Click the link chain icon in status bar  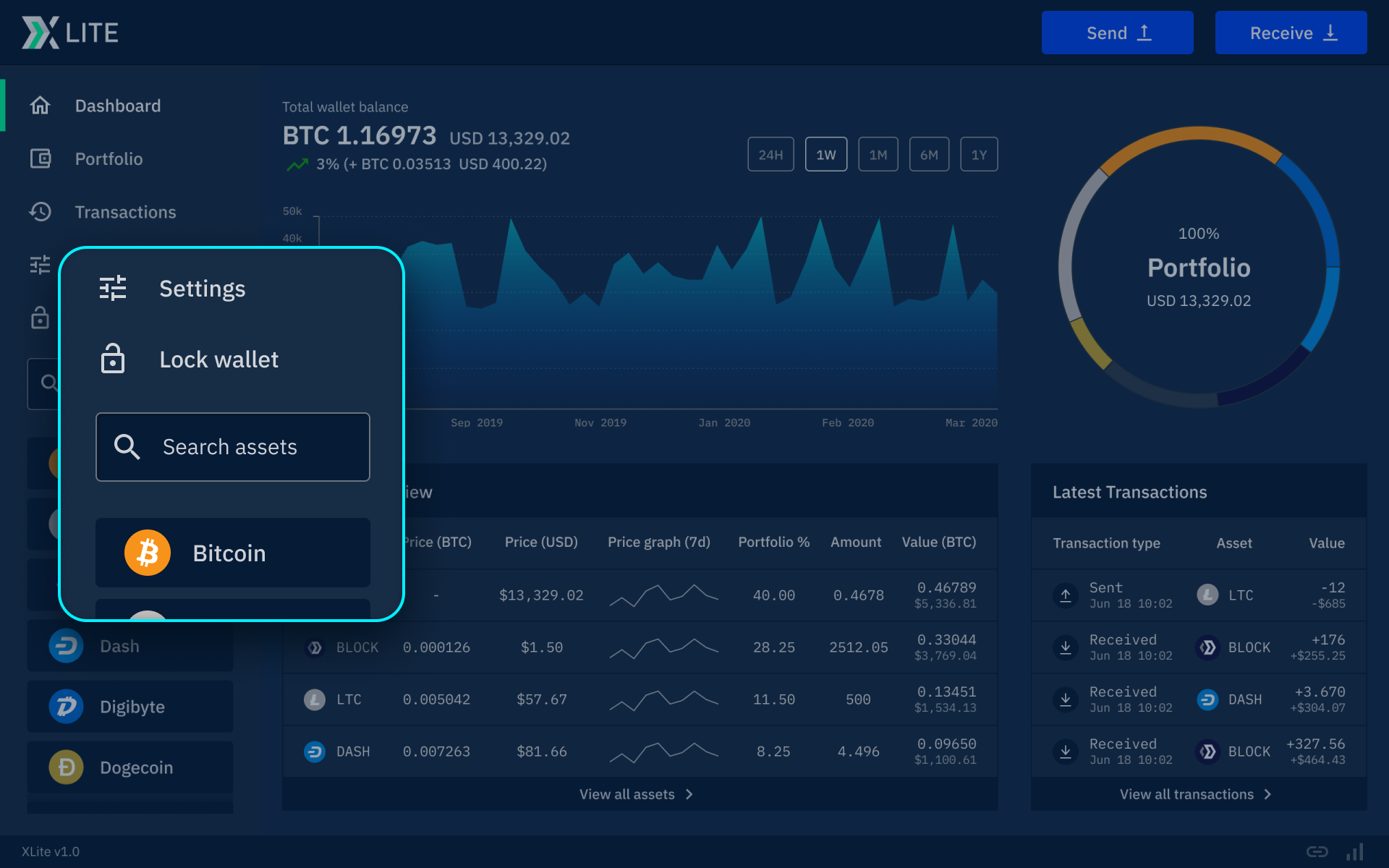click(x=1317, y=851)
